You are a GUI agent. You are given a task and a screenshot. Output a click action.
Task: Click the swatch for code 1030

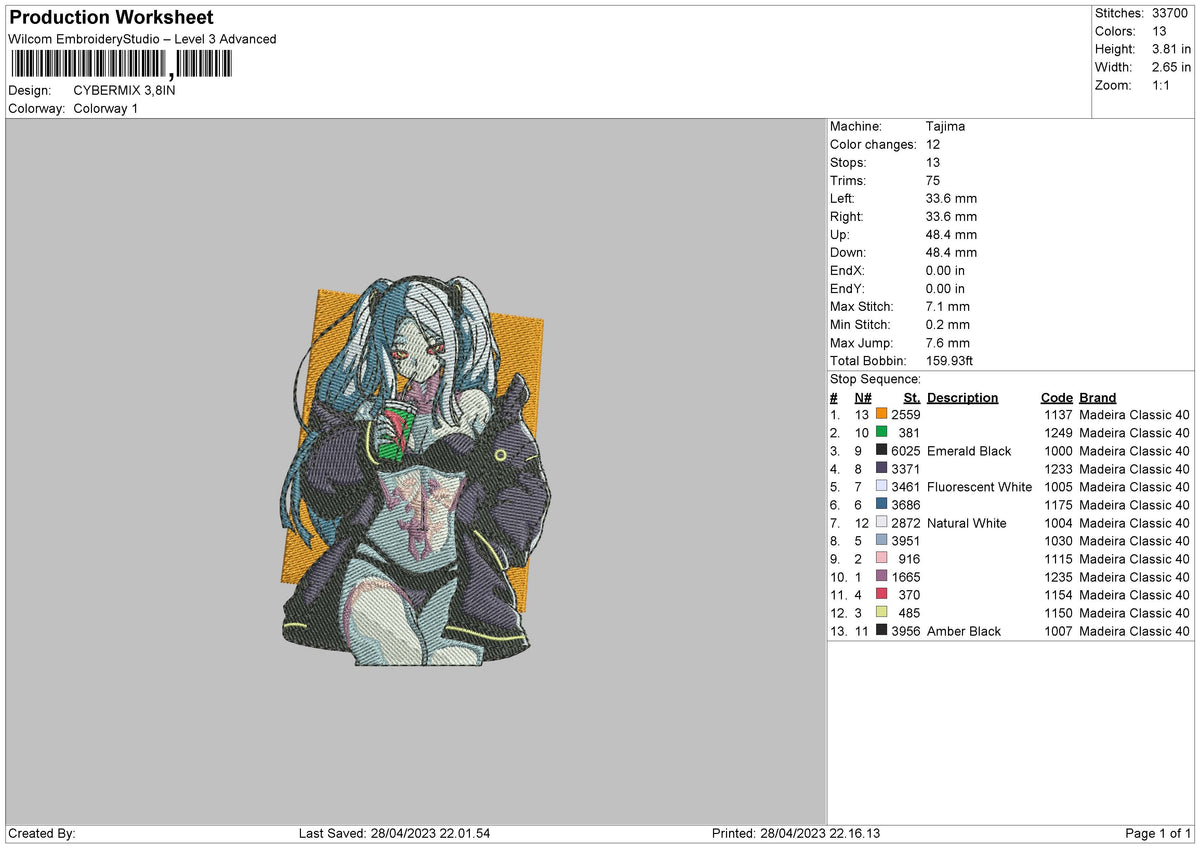tap(881, 540)
